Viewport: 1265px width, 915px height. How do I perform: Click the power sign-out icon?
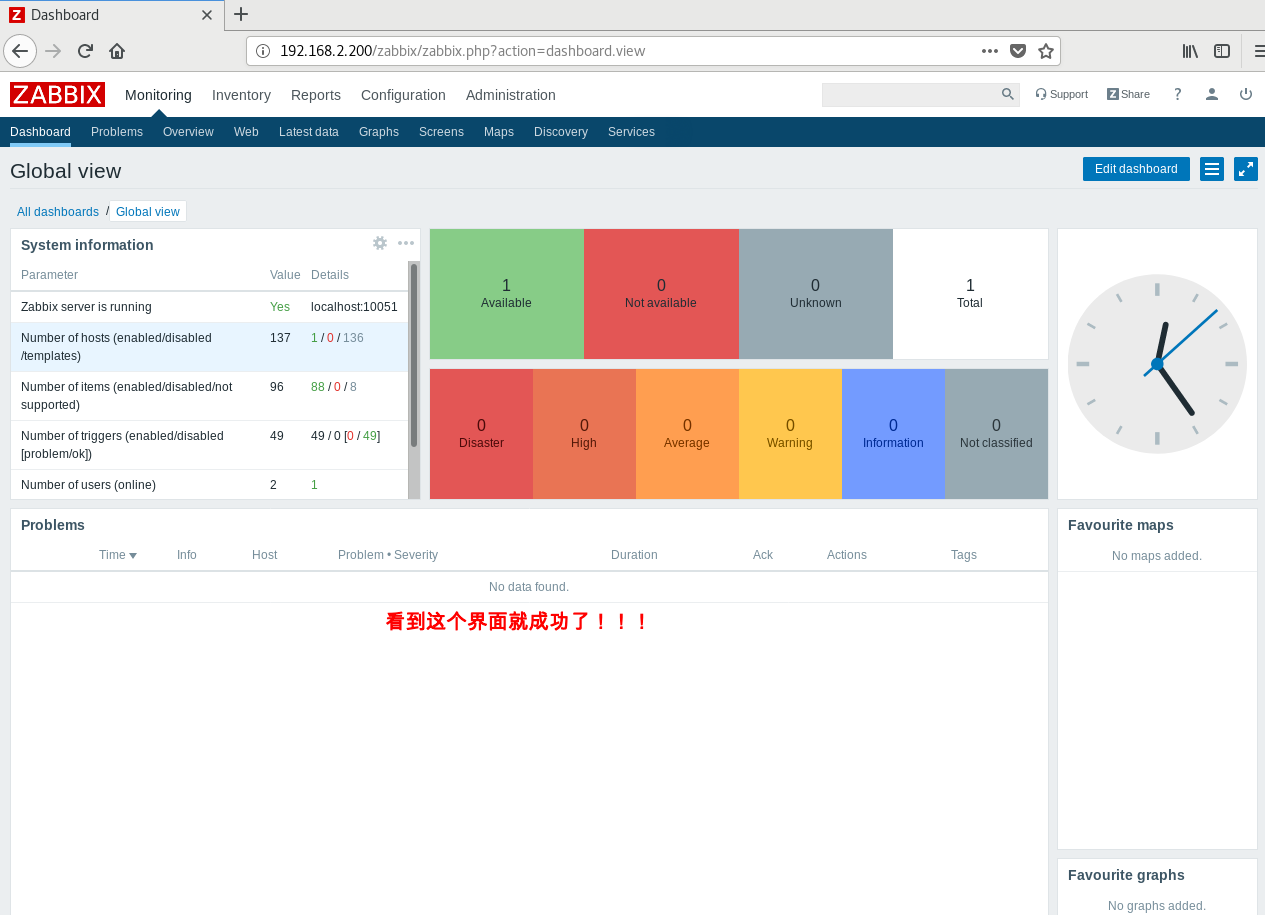(x=1245, y=94)
